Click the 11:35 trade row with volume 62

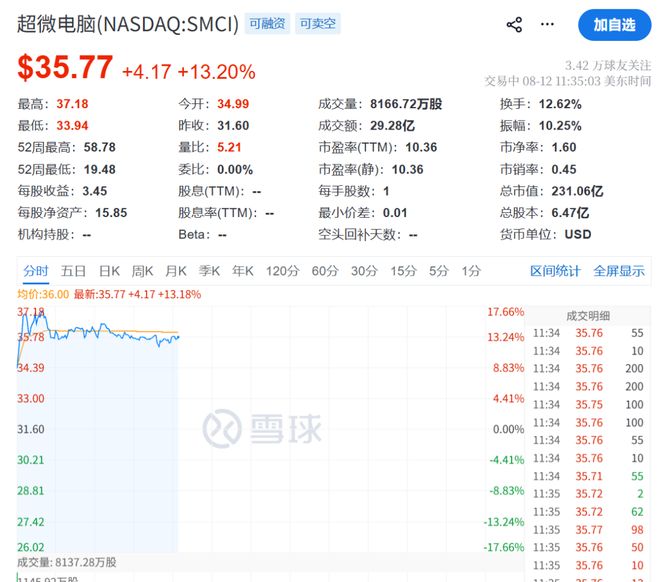pos(588,512)
